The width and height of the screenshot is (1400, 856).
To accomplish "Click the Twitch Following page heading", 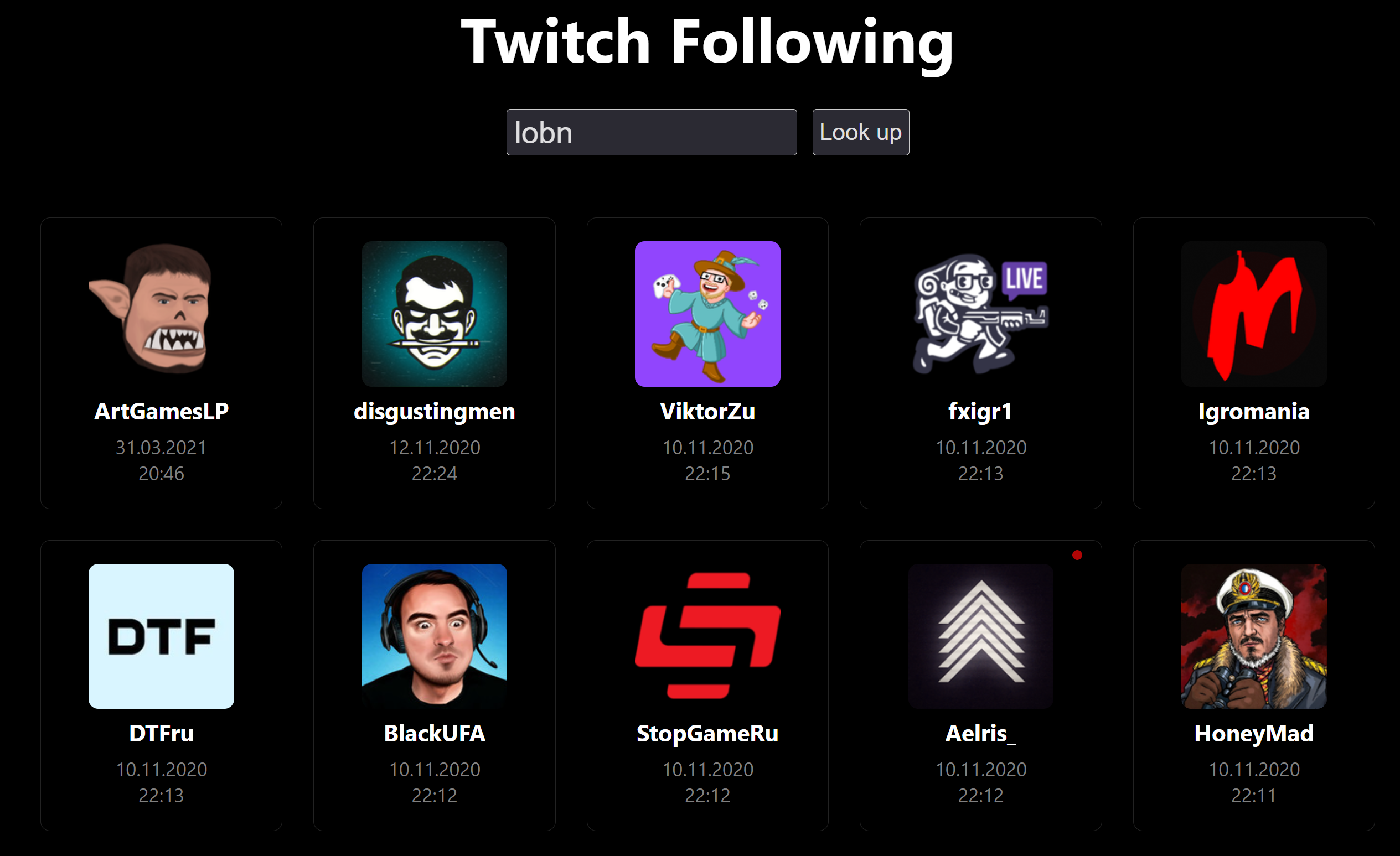I will coord(707,42).
